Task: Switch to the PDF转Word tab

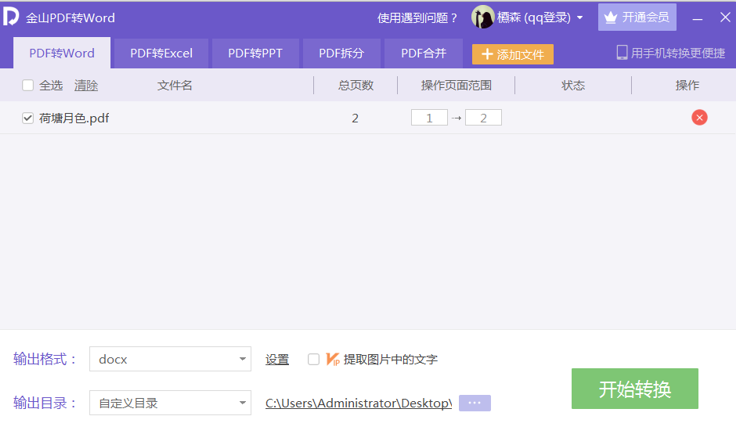Action: coord(62,53)
